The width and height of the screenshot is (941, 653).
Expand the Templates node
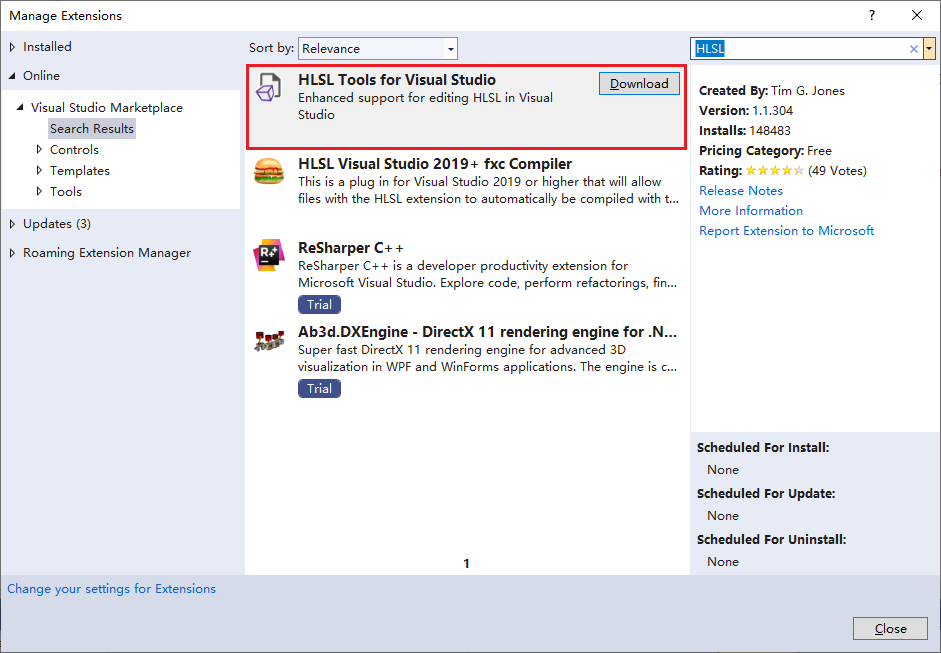39,170
